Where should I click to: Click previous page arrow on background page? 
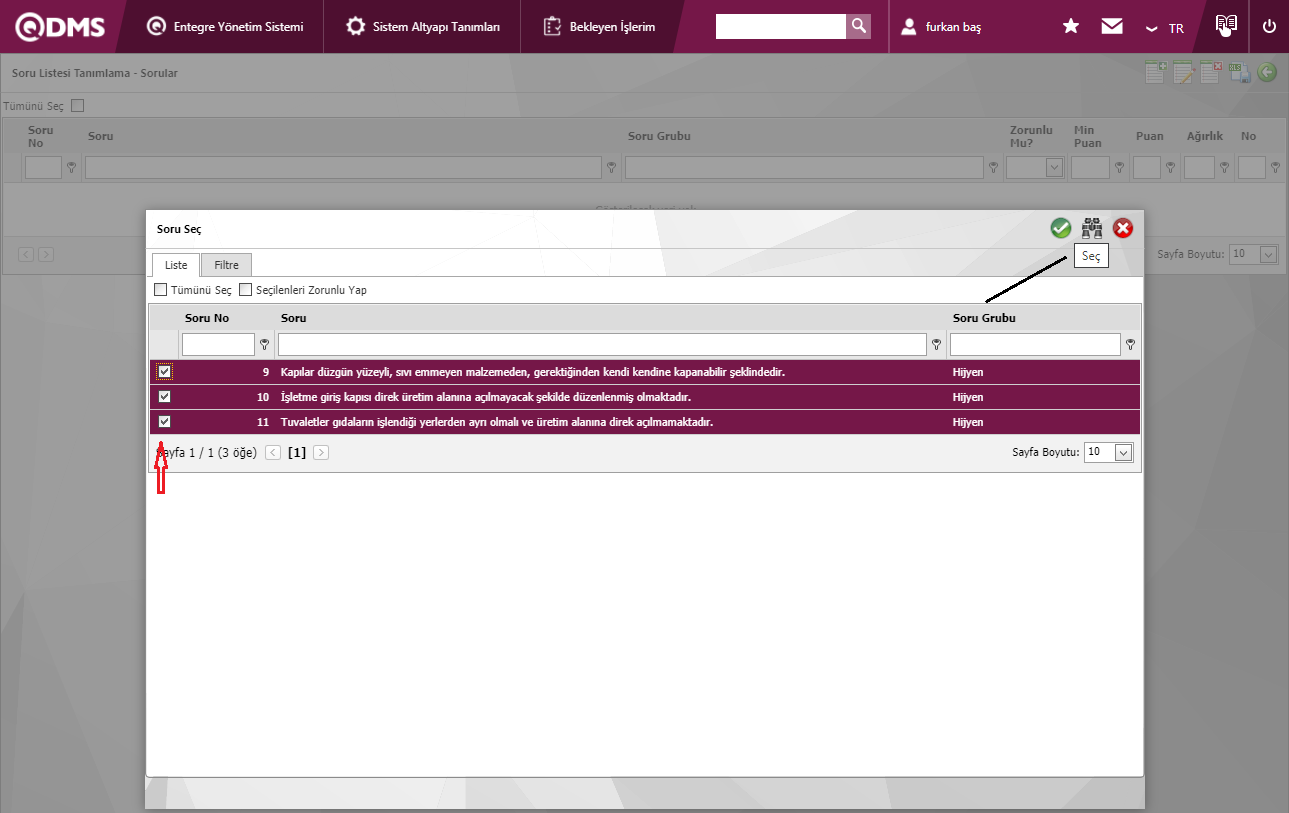click(27, 255)
